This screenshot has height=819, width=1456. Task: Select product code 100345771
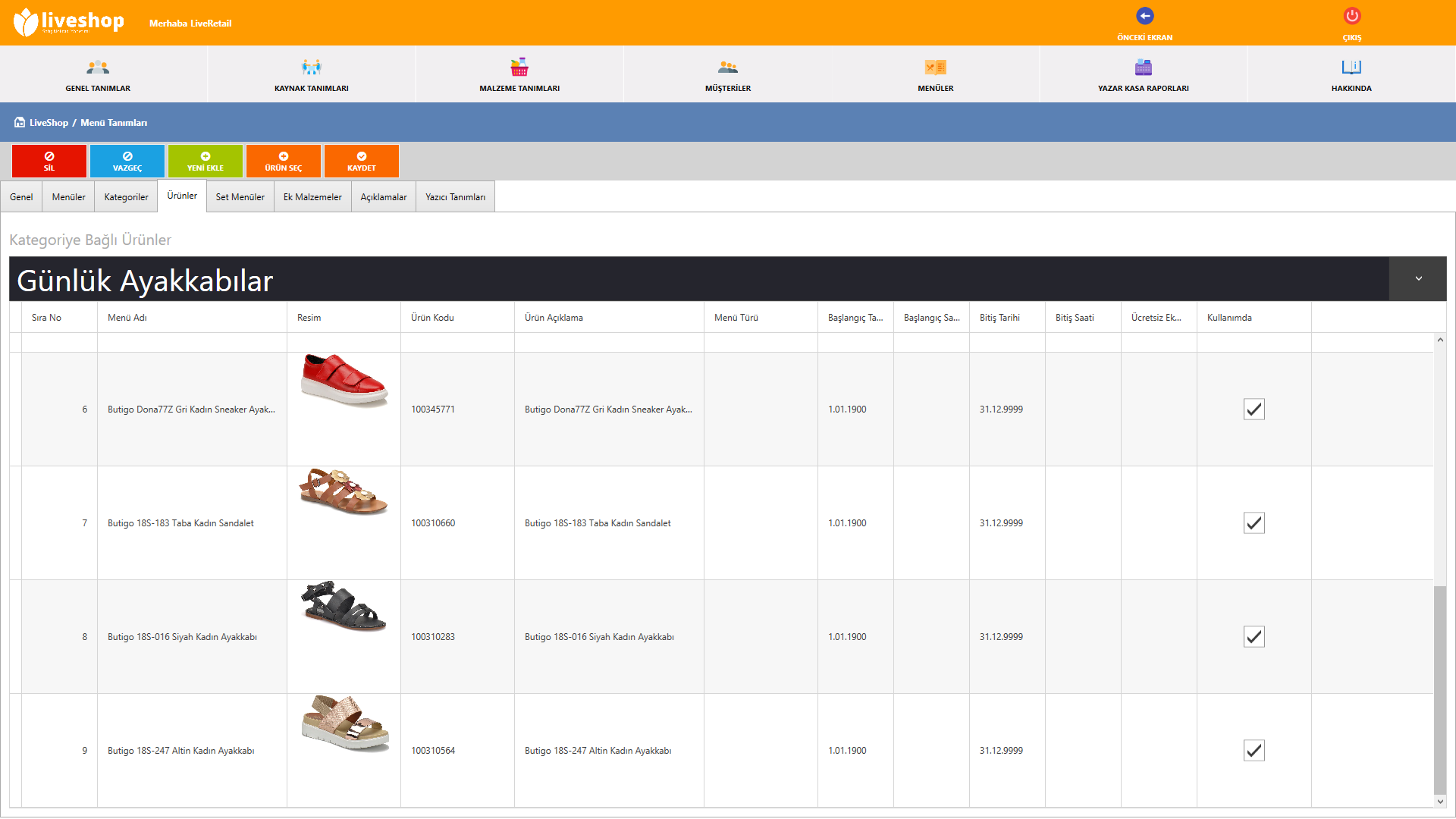[433, 409]
